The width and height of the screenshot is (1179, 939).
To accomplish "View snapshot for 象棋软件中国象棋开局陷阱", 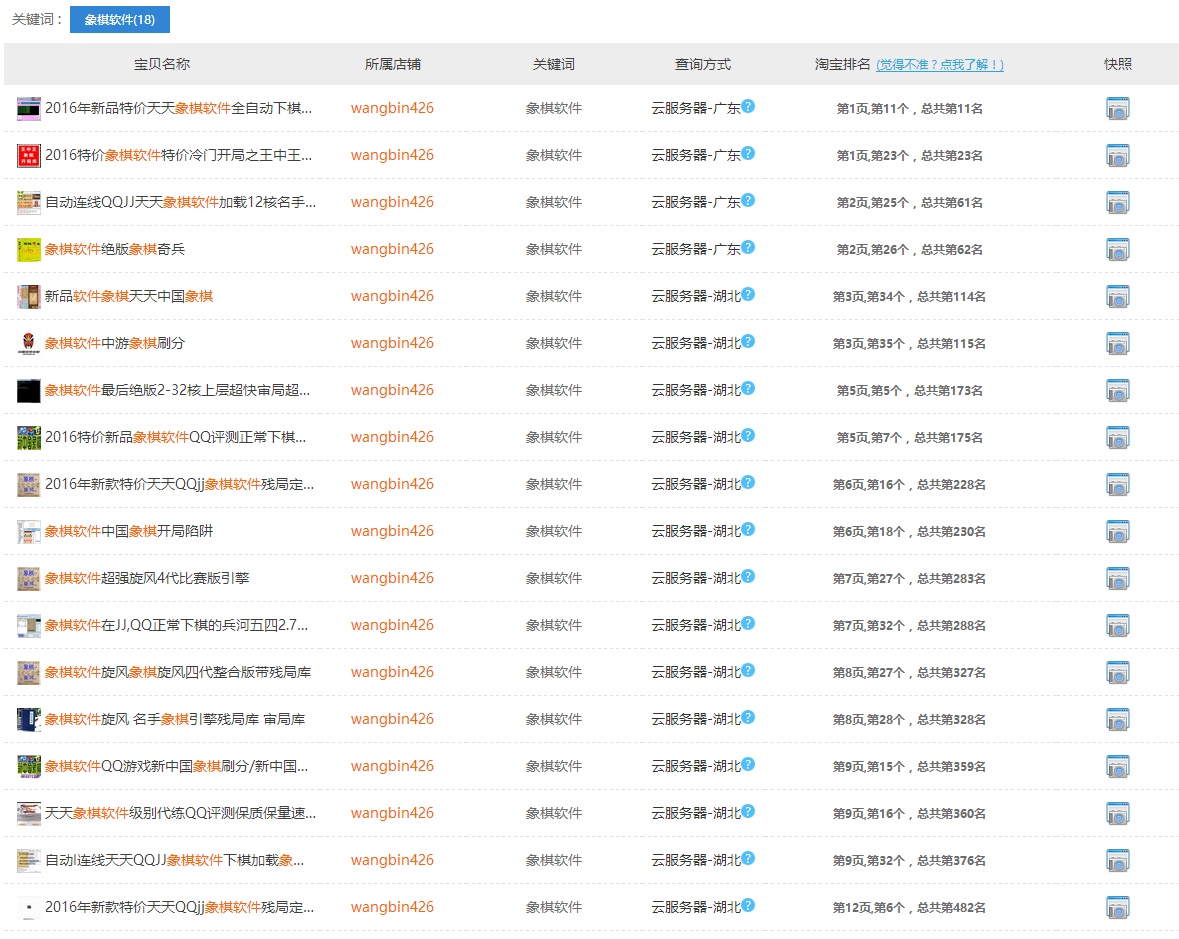I will pos(1117,532).
